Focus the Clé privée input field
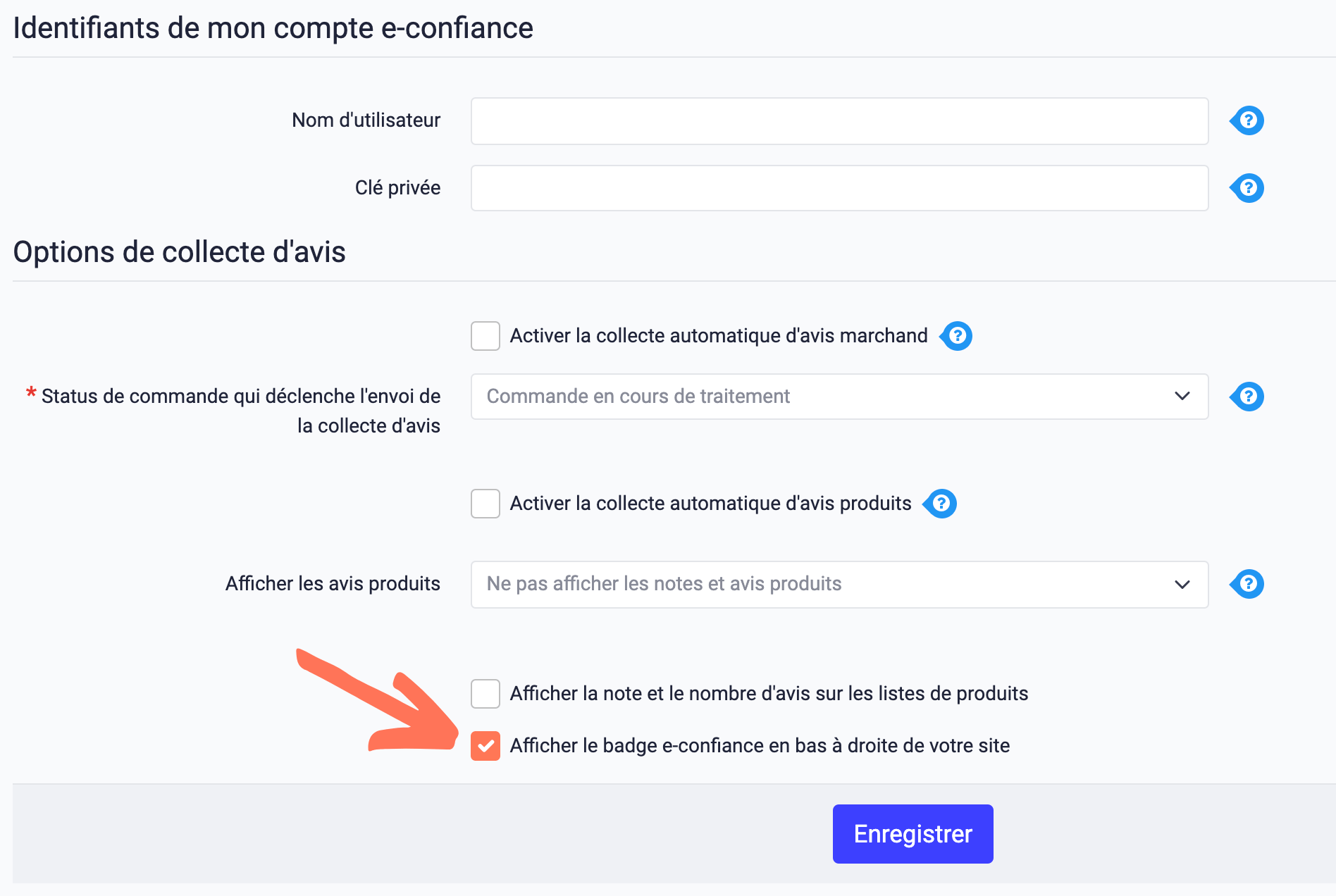Image resolution: width=1336 pixels, height=896 pixels. pos(839,188)
